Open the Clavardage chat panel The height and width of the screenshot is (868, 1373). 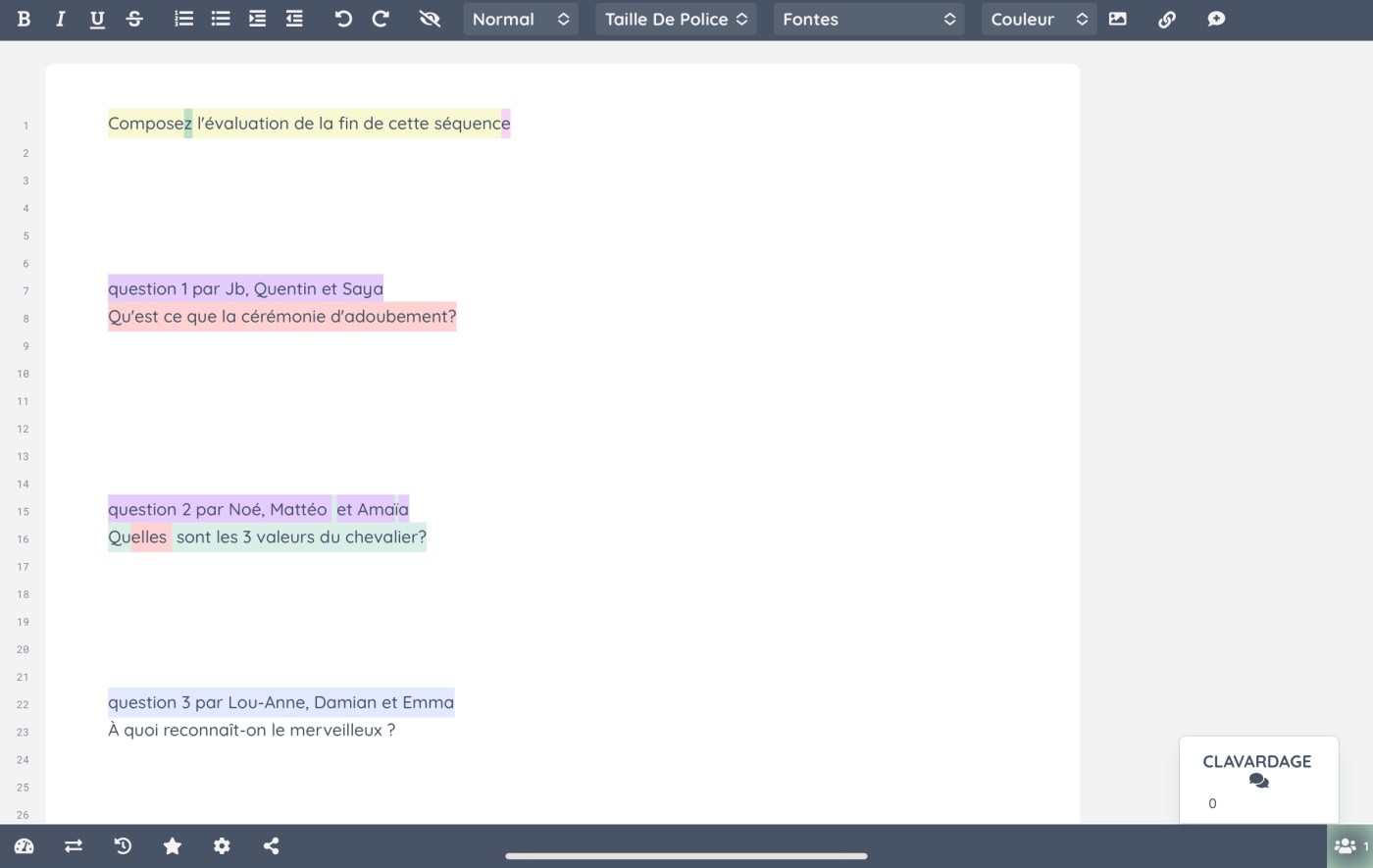(1257, 771)
